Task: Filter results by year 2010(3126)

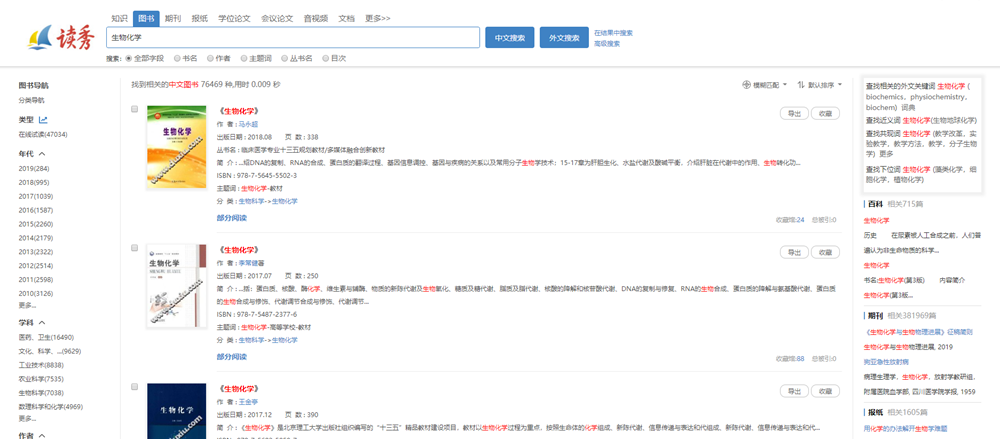Action: [x=36, y=294]
